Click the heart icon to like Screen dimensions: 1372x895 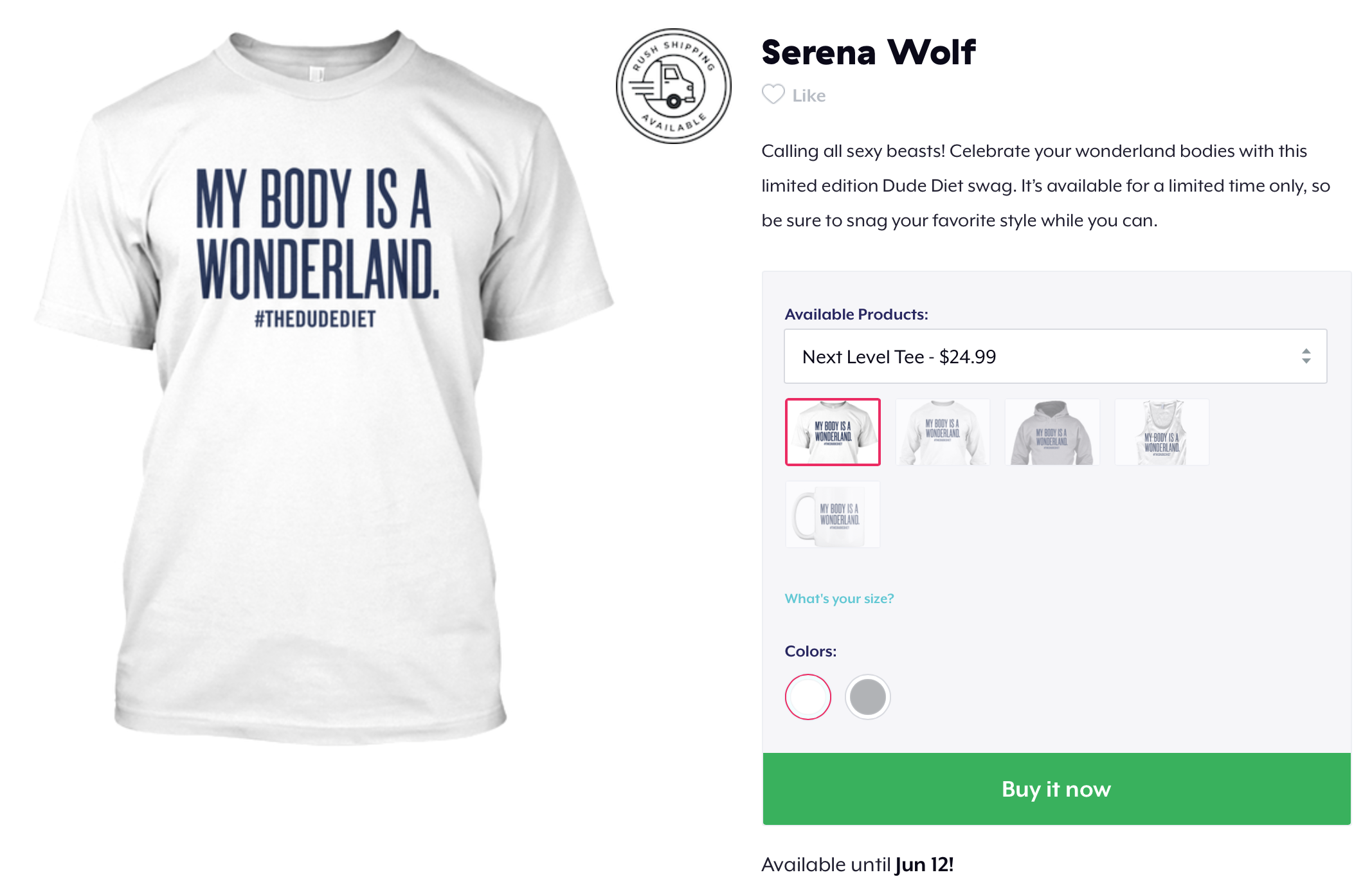coord(773,95)
